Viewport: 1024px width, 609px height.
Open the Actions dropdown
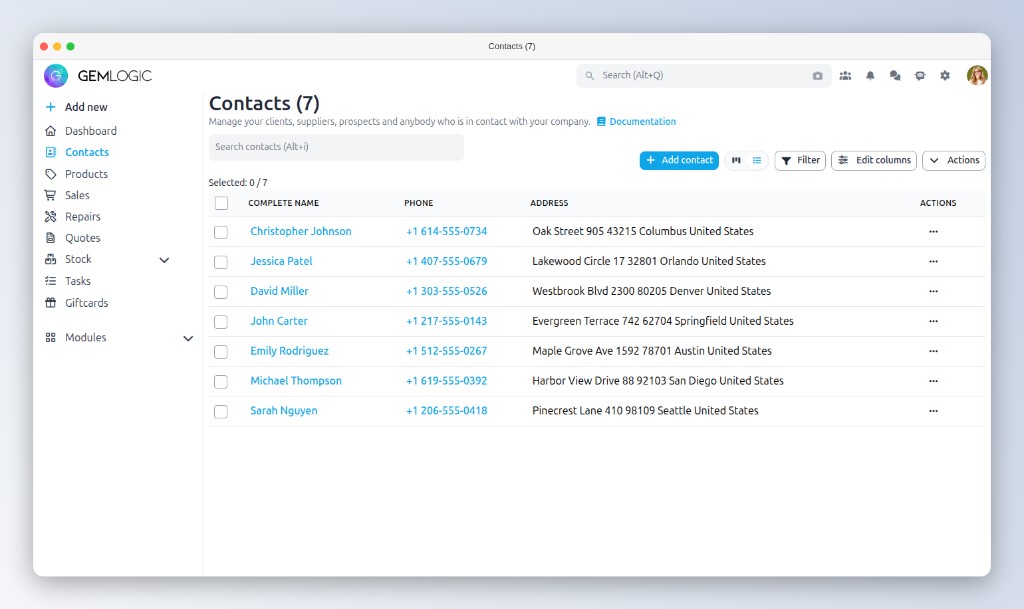tap(954, 160)
